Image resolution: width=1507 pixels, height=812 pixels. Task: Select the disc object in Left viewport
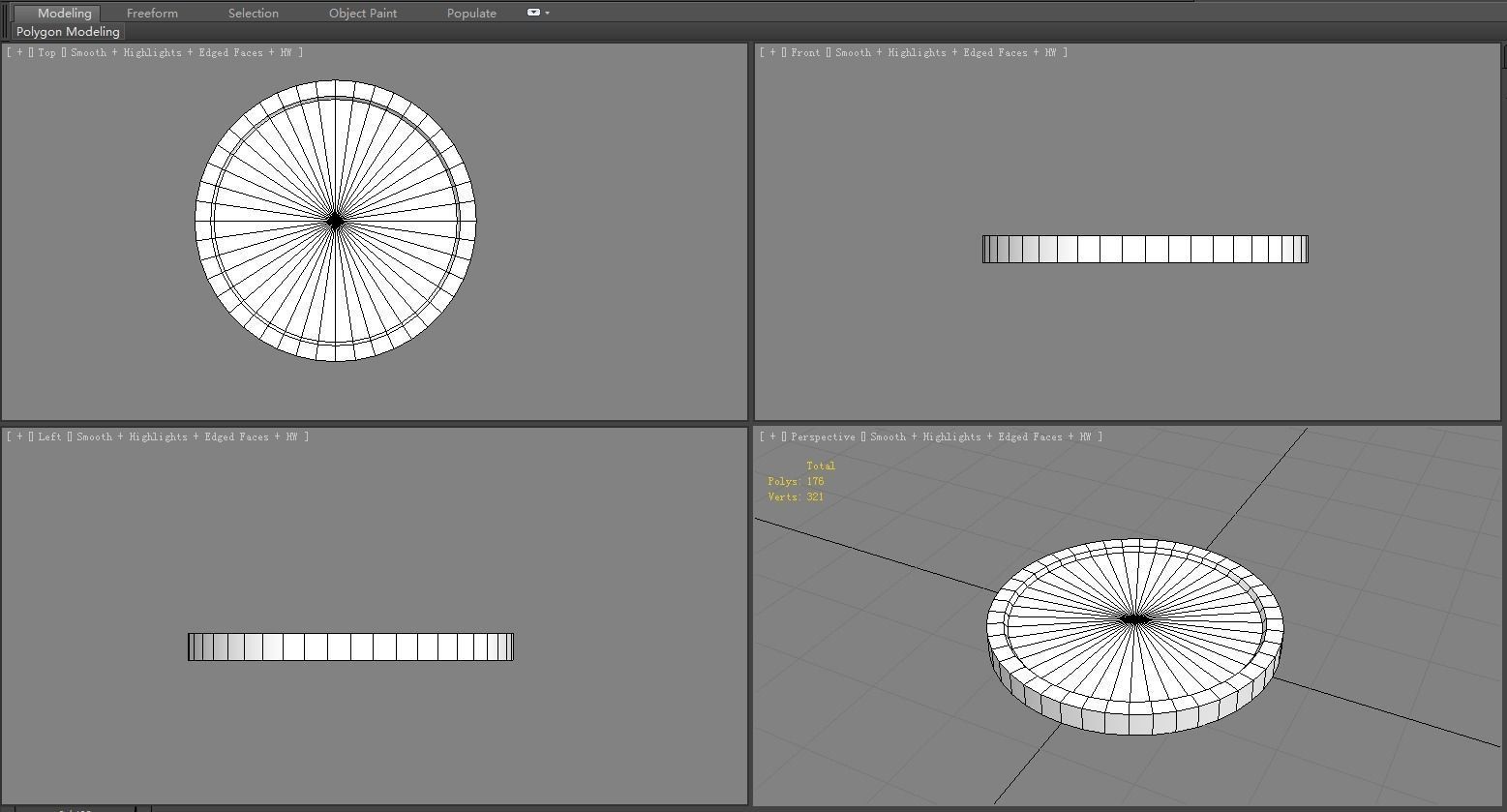350,647
